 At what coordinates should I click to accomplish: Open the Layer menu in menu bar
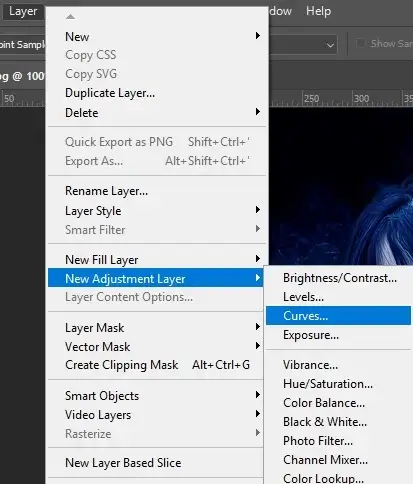coord(23,11)
